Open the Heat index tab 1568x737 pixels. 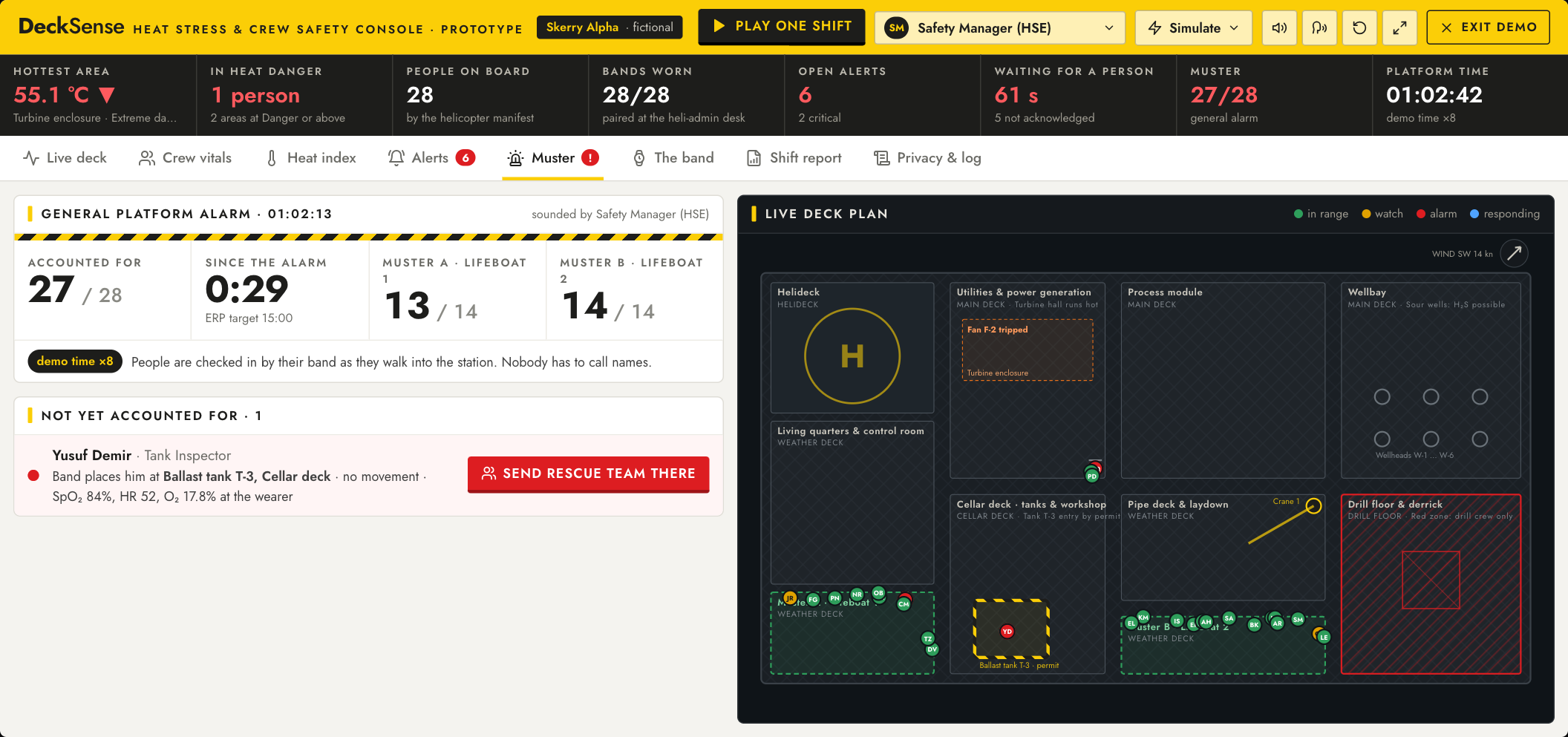click(311, 157)
